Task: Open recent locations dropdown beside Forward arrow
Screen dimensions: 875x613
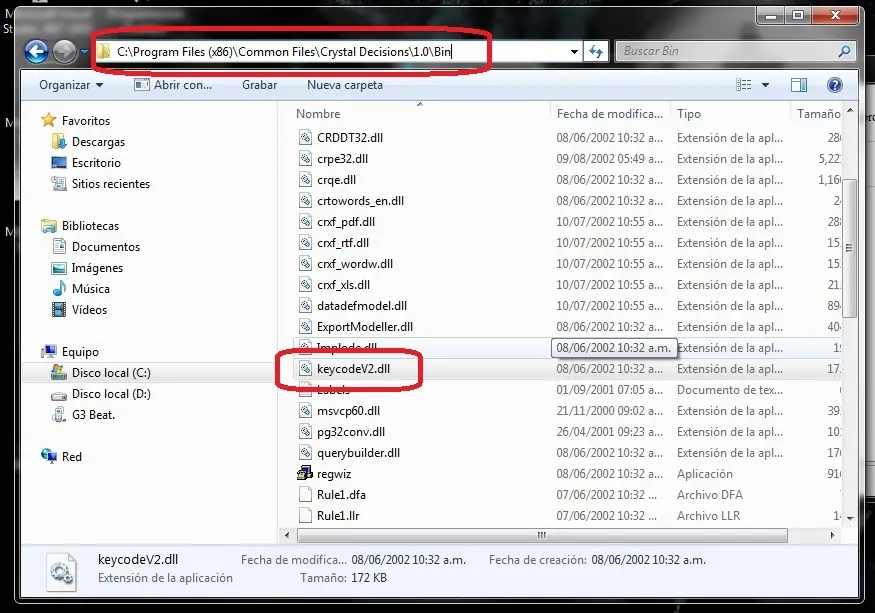Action: (84, 52)
